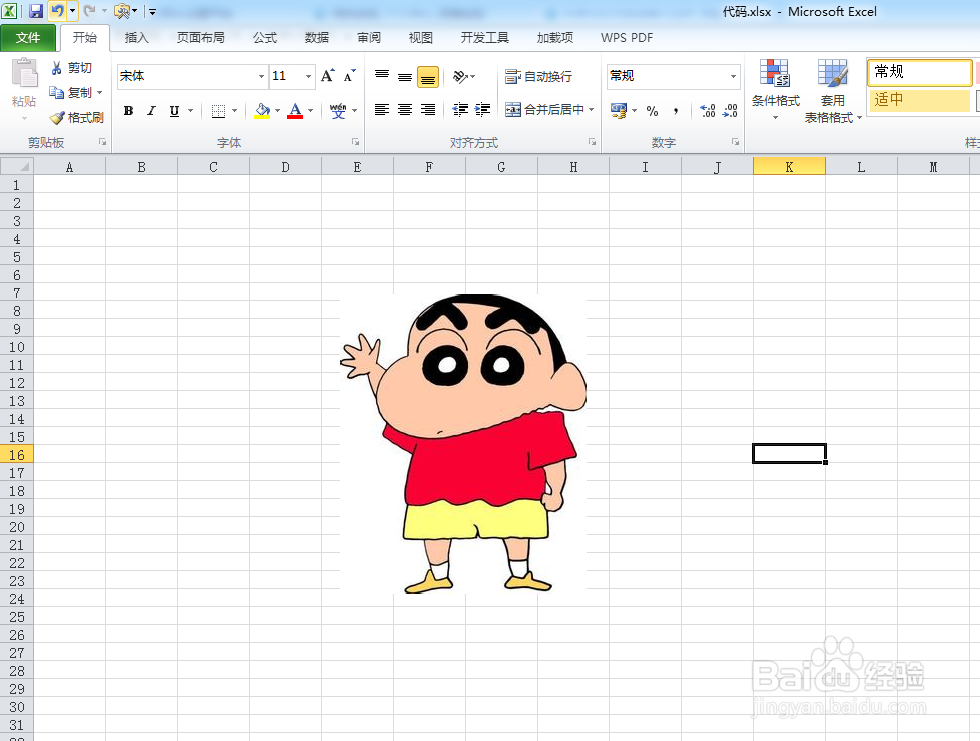The image size is (980, 741).
Task: Click the Undo arrow icon
Action: tap(57, 11)
